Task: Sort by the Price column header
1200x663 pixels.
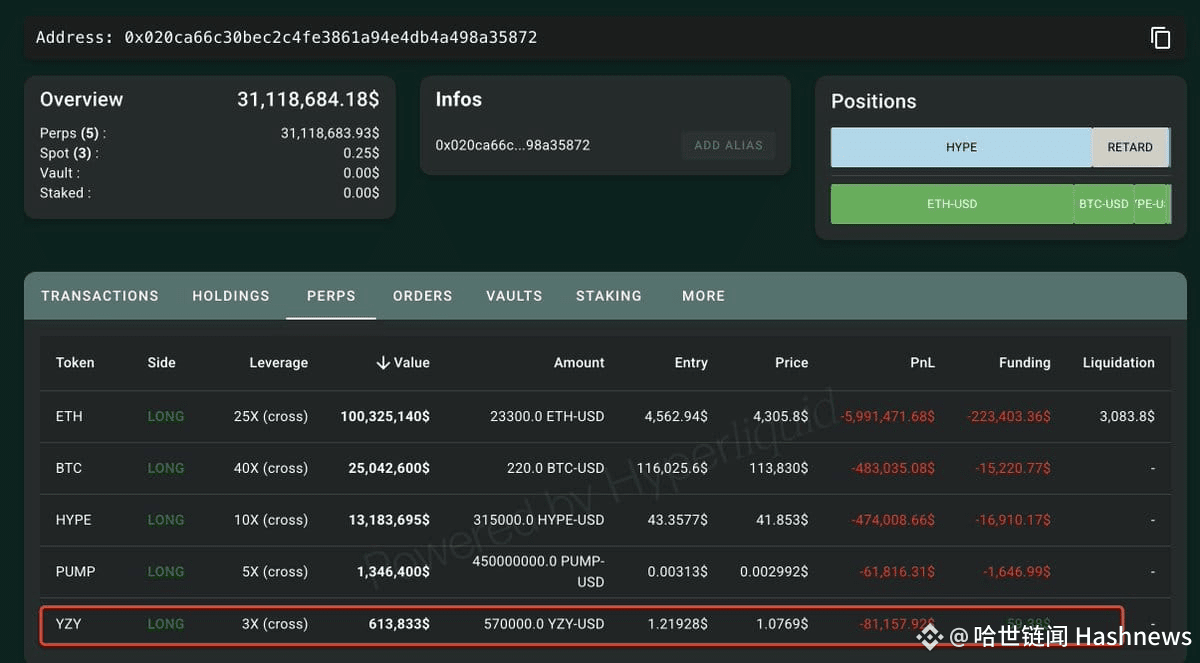Action: coord(791,363)
